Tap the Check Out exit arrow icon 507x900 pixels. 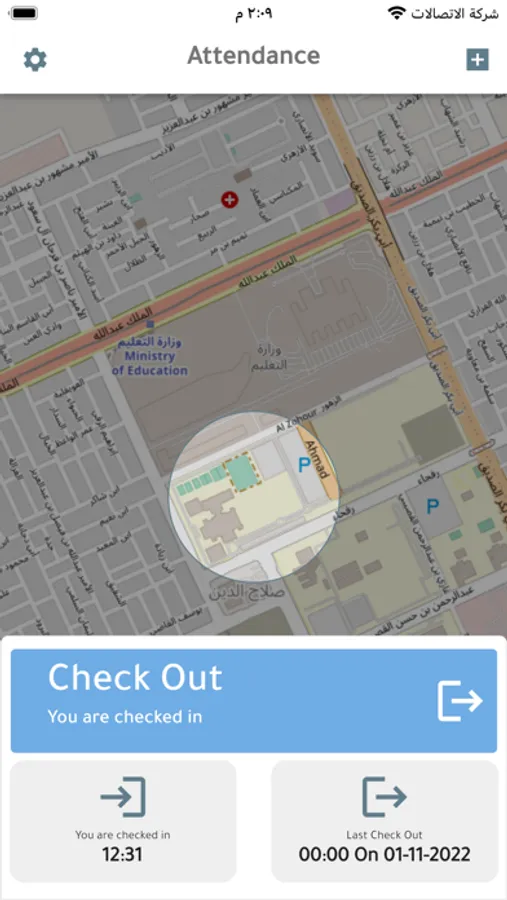pyautogui.click(x=460, y=700)
